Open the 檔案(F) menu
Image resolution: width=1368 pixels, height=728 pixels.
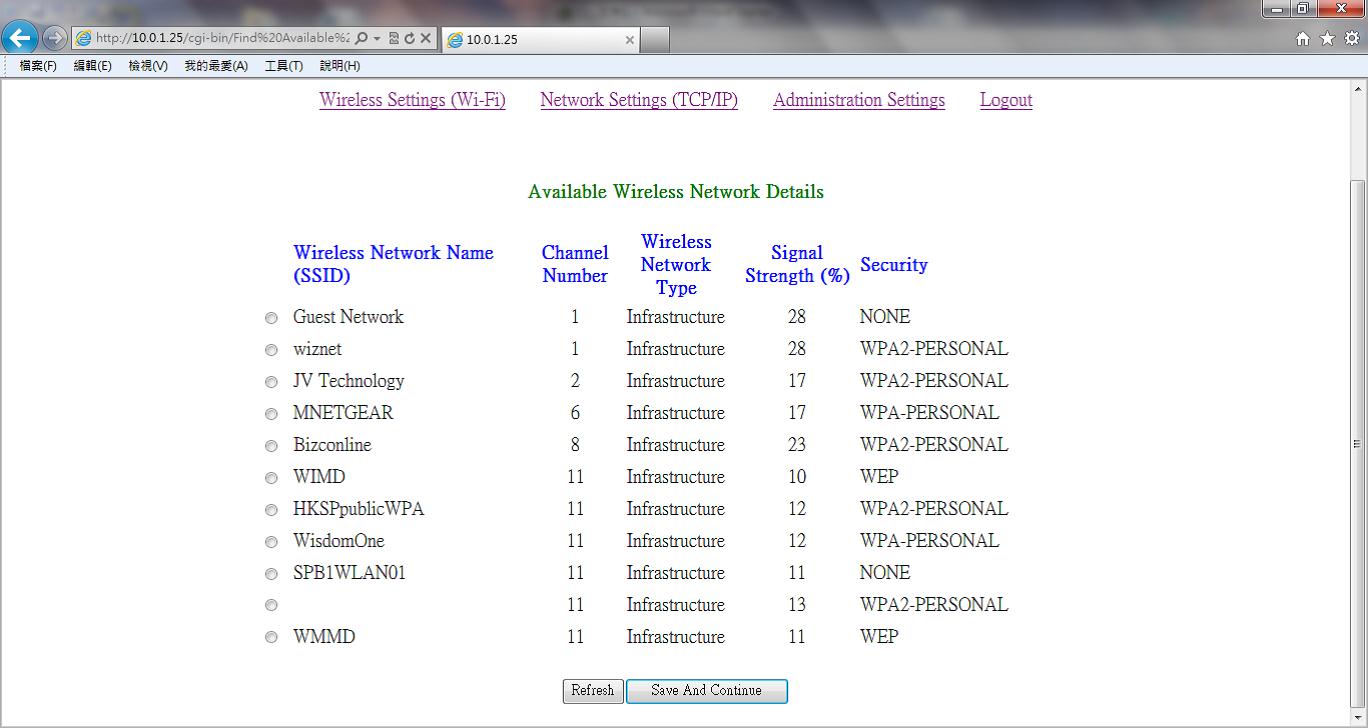click(38, 66)
